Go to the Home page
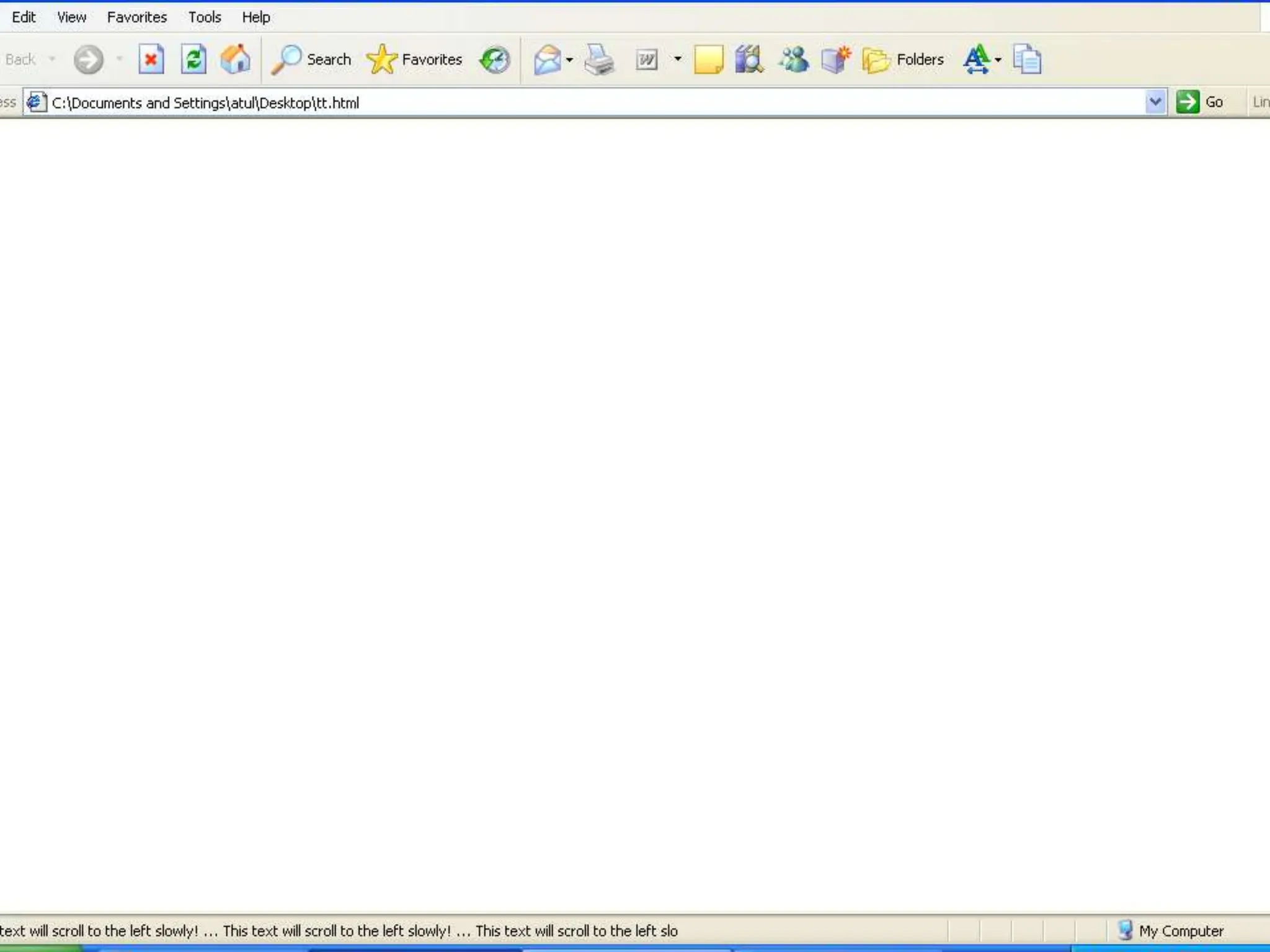1270x952 pixels. pos(235,60)
